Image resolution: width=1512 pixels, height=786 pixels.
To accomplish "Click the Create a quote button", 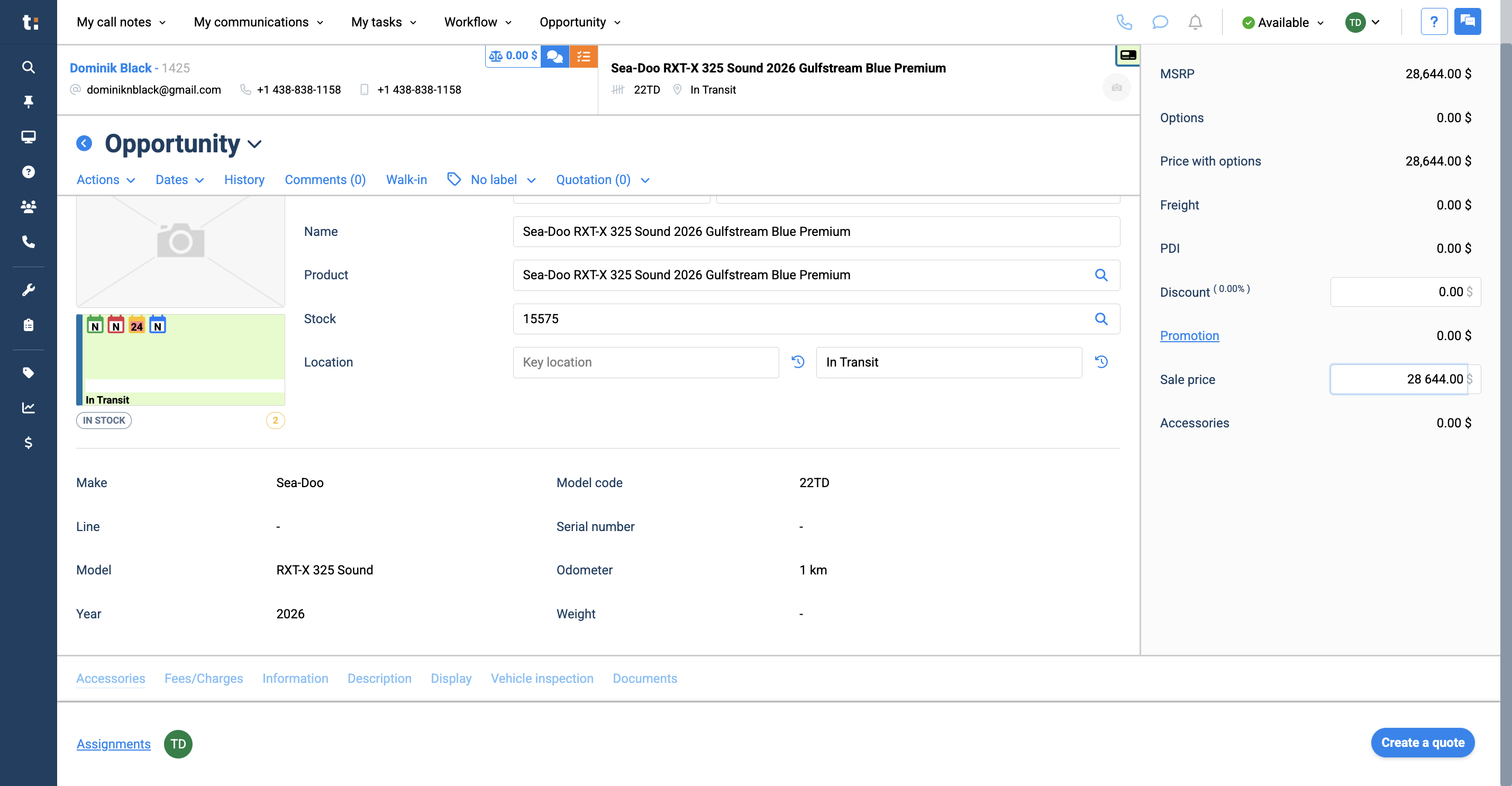I will click(x=1422, y=743).
